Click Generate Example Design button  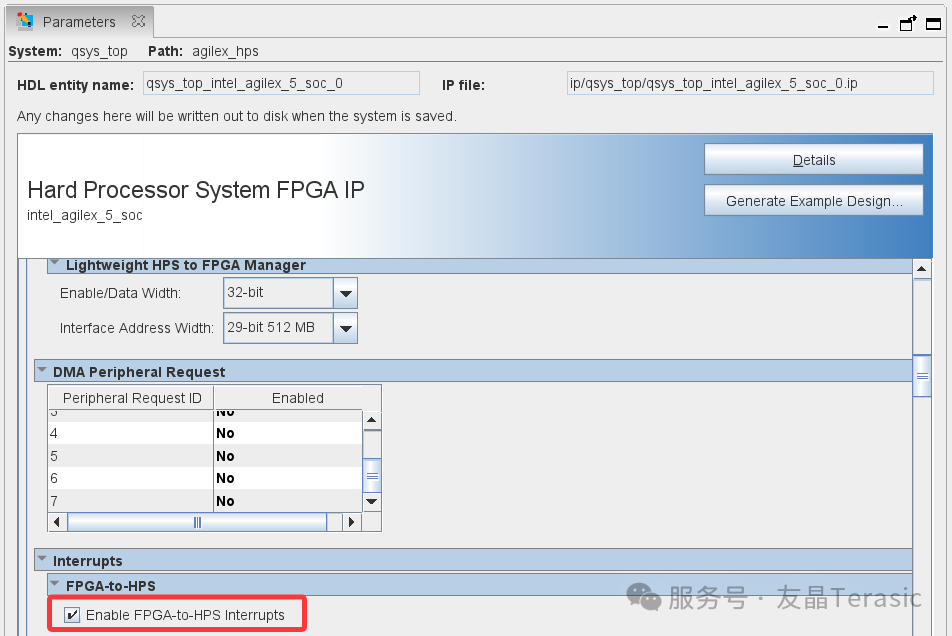[814, 200]
